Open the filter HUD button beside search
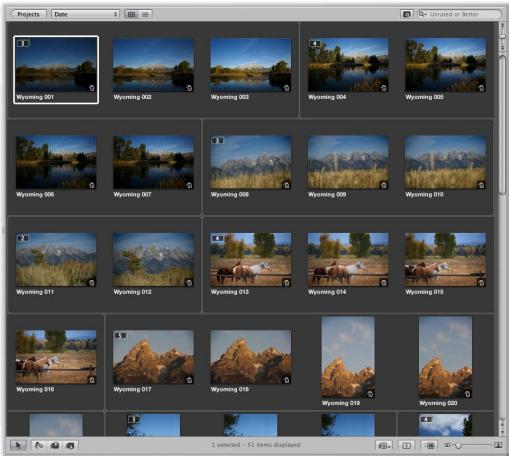 point(407,14)
